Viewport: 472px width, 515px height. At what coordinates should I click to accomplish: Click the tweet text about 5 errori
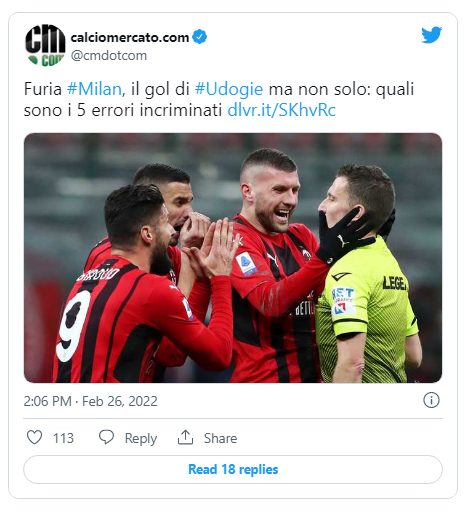[219, 99]
